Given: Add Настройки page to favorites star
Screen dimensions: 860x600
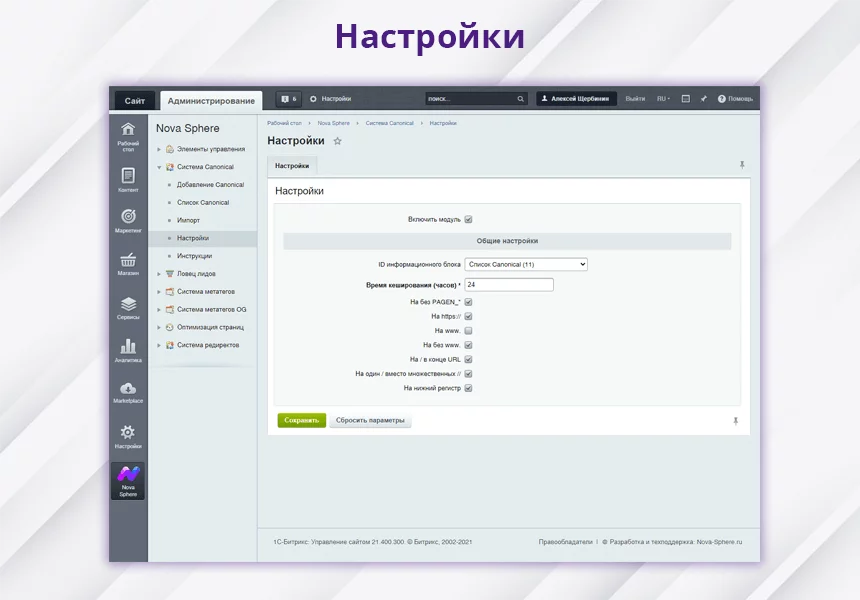Looking at the screenshot, I should tap(337, 142).
